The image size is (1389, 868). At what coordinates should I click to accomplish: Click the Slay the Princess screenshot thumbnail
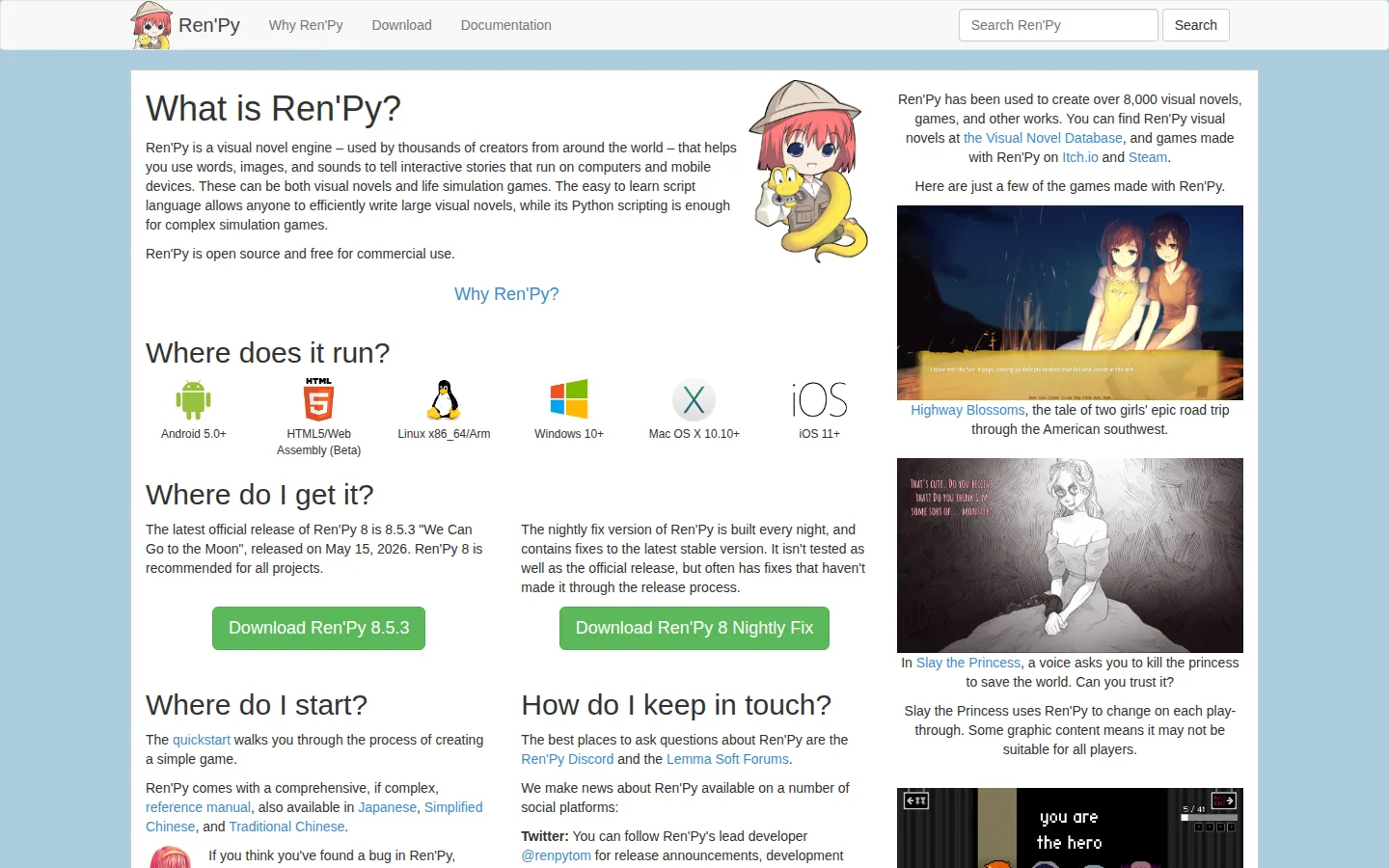tap(1070, 556)
